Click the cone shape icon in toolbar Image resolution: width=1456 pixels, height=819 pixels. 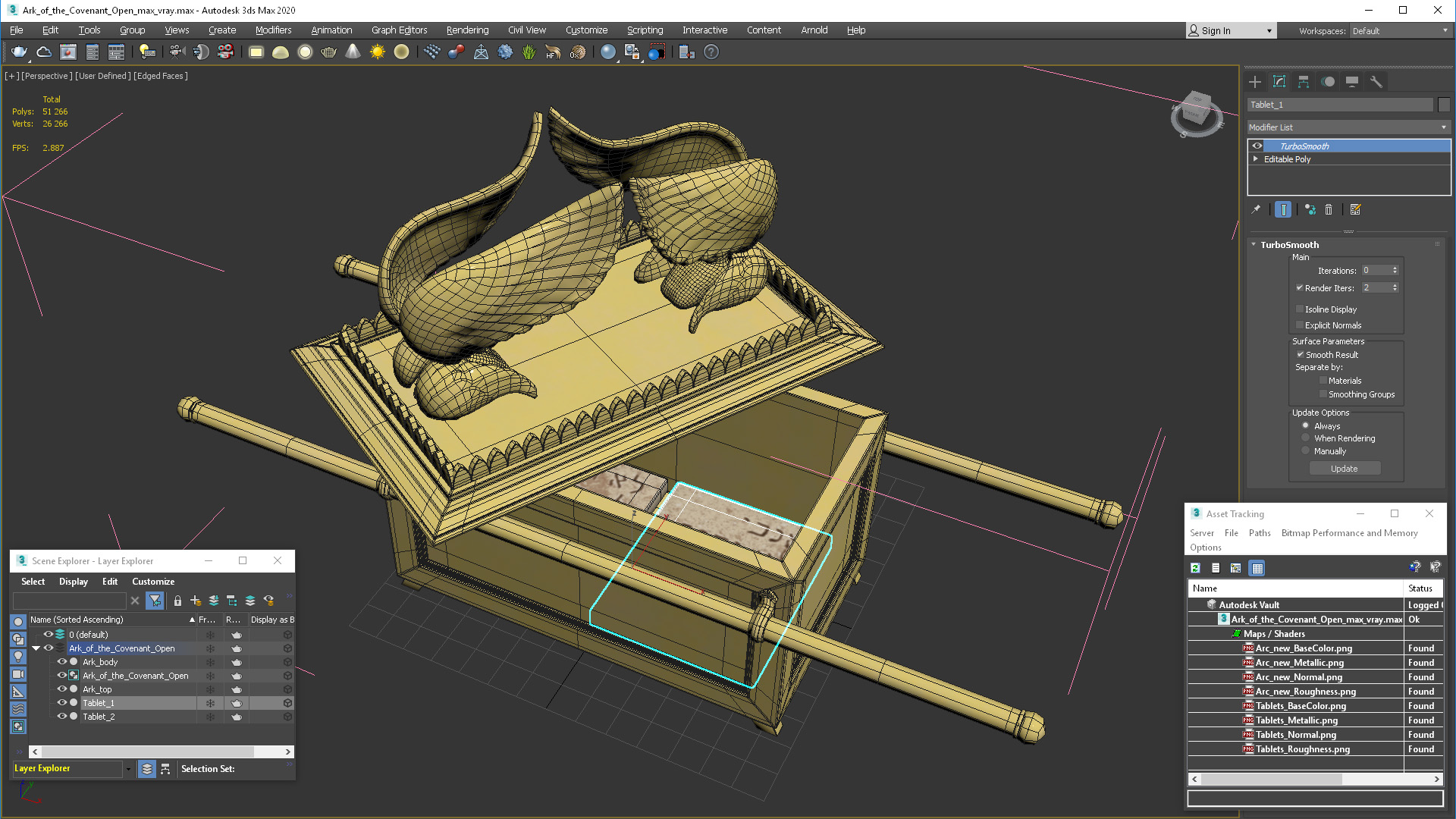click(x=353, y=52)
